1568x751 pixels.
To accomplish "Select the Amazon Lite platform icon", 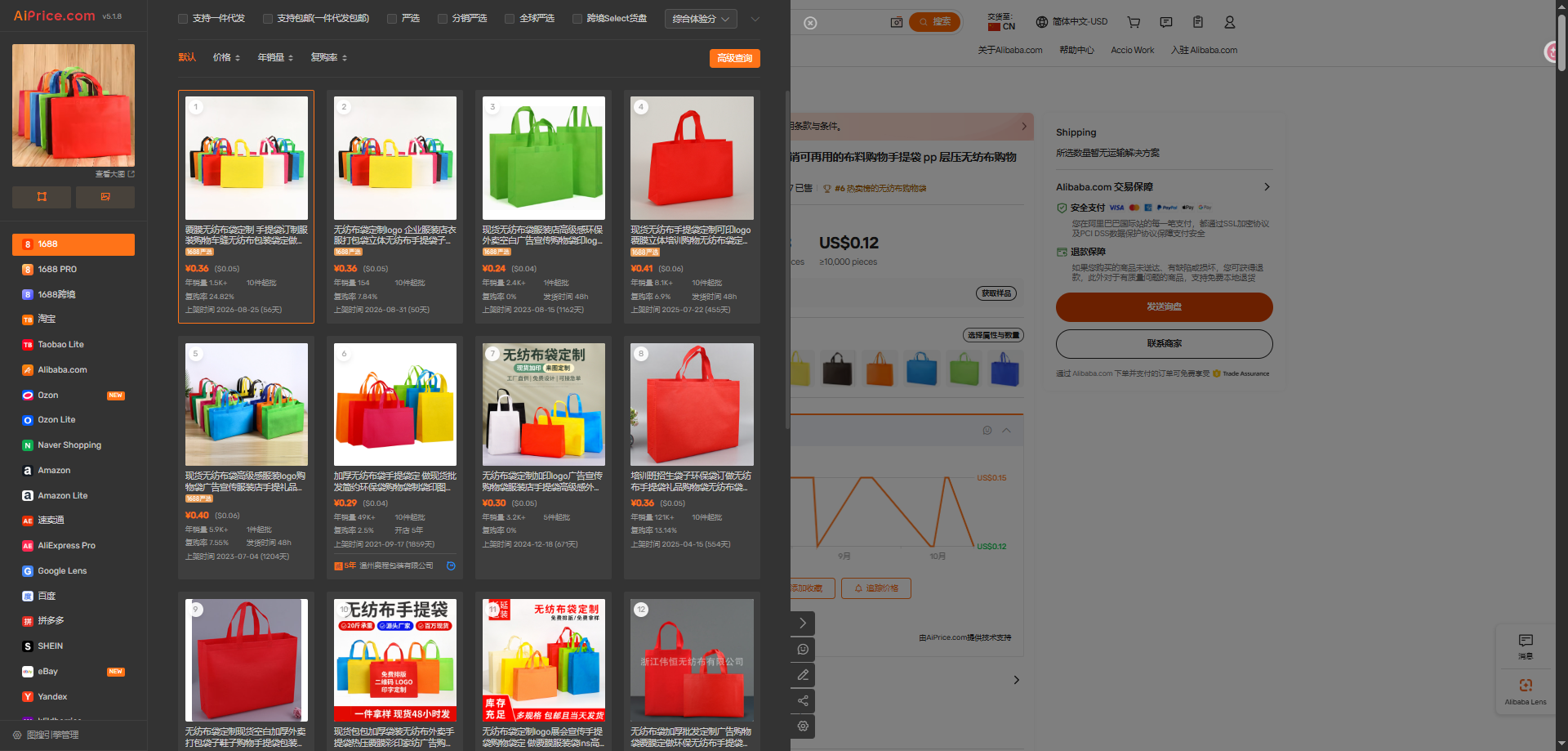I will [x=28, y=496].
